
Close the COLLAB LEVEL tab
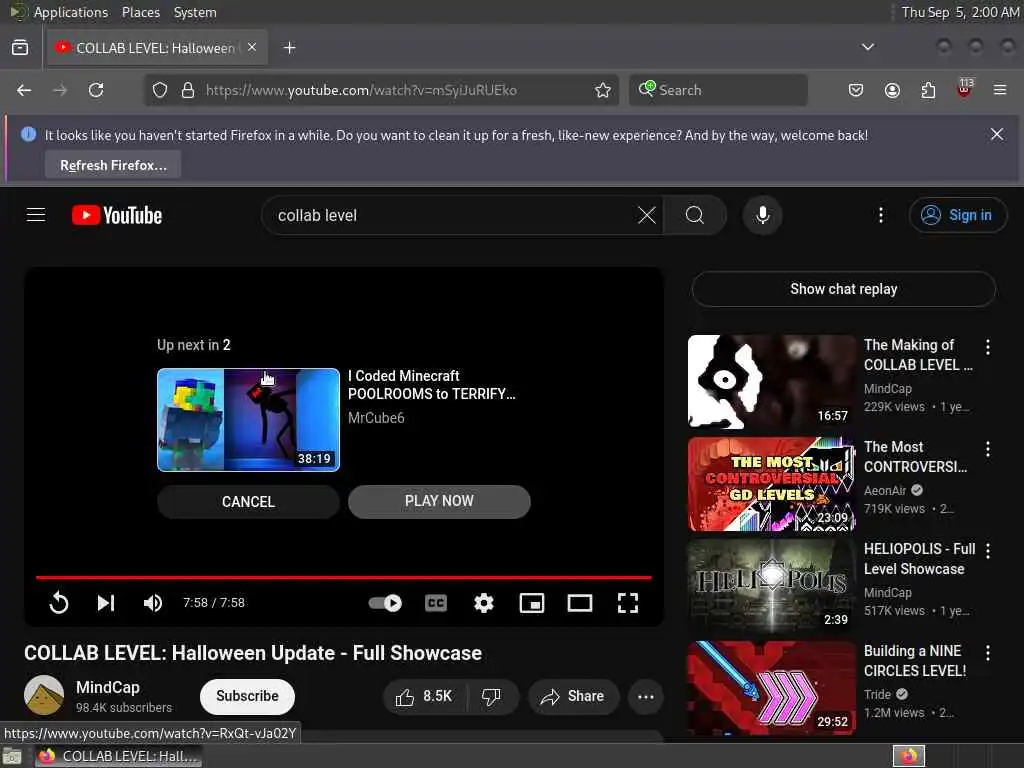click(x=252, y=47)
